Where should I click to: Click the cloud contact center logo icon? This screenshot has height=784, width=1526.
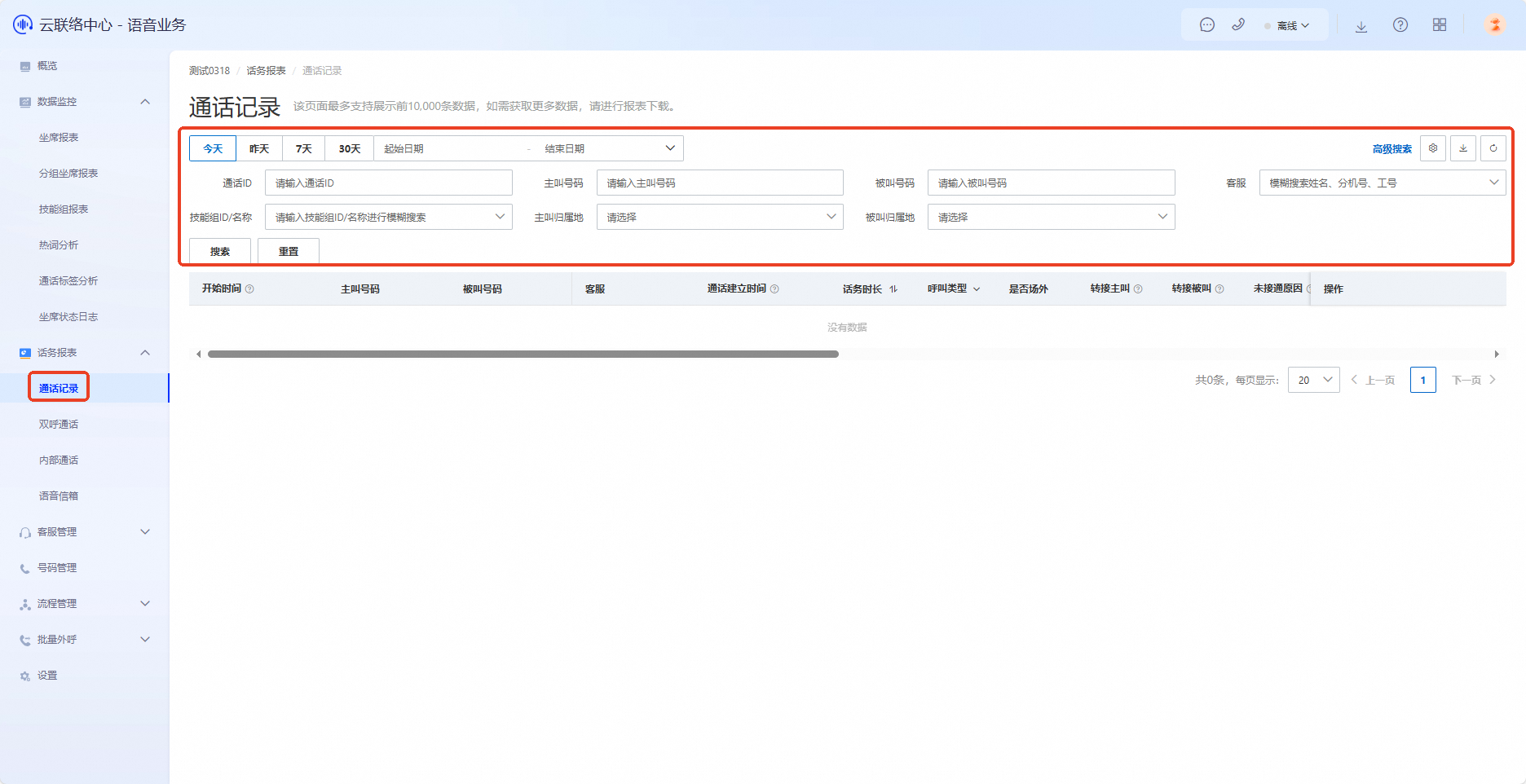coord(23,24)
